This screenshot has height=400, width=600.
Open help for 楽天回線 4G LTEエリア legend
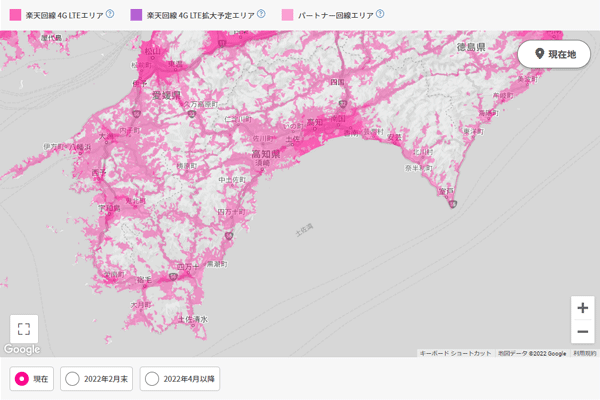click(x=110, y=14)
